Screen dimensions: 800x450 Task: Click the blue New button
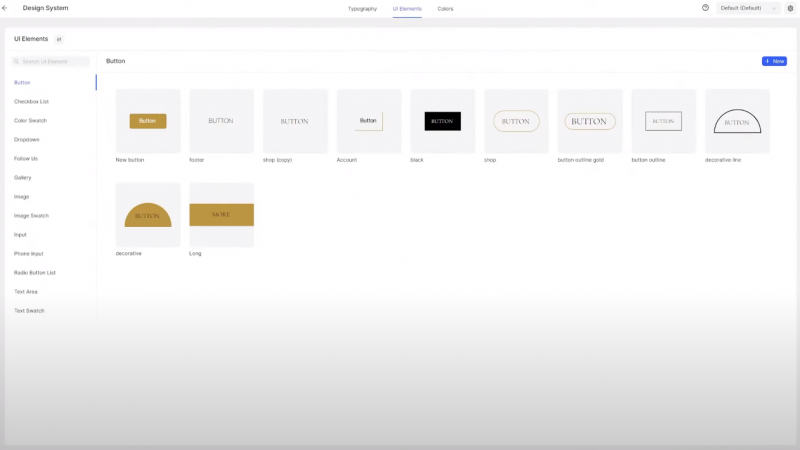click(774, 61)
